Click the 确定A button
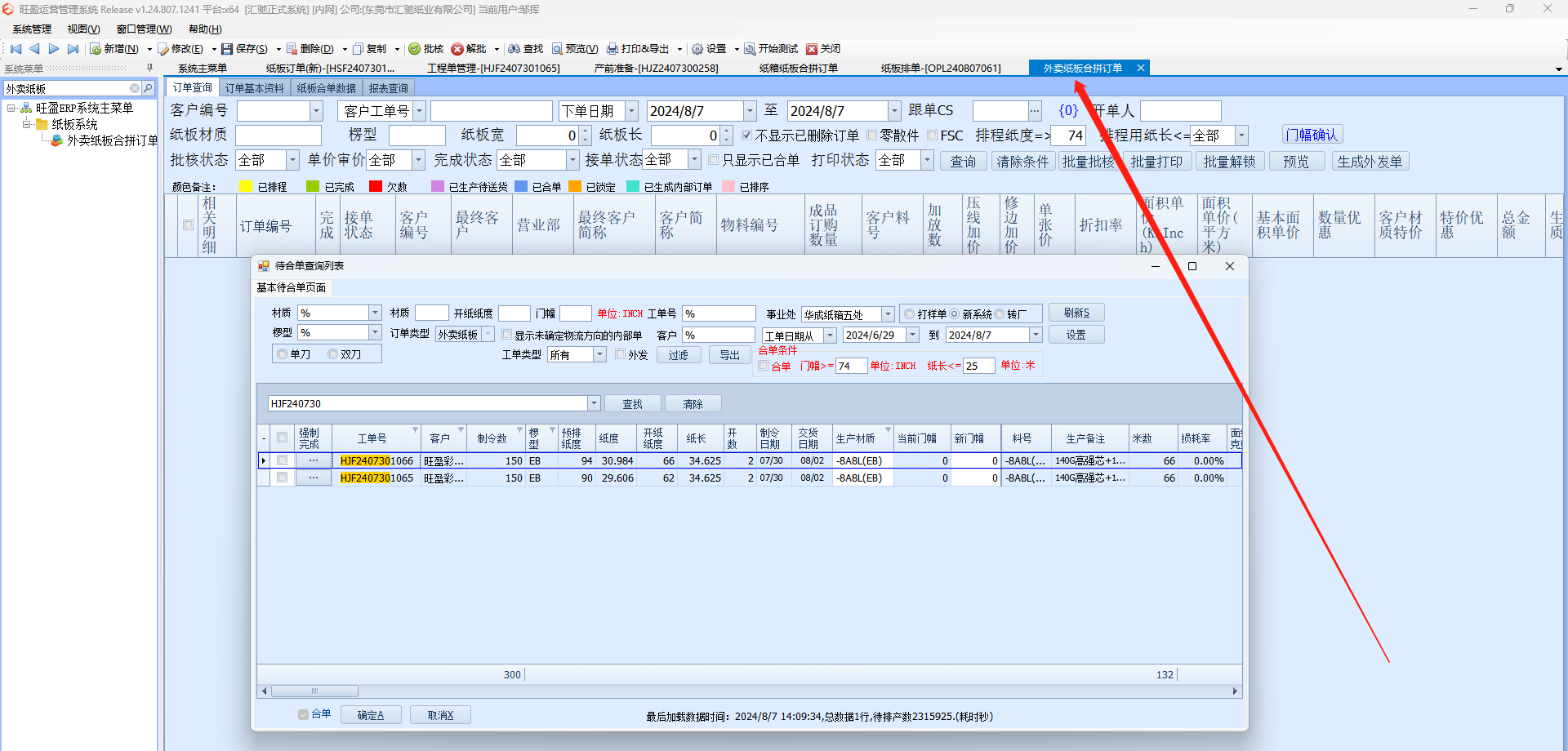 click(x=370, y=715)
